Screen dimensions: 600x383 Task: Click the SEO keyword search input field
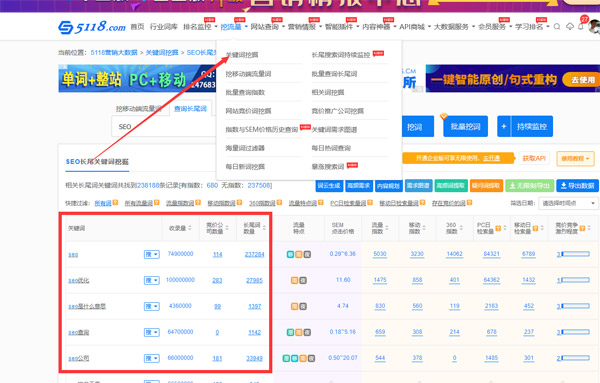(x=164, y=126)
